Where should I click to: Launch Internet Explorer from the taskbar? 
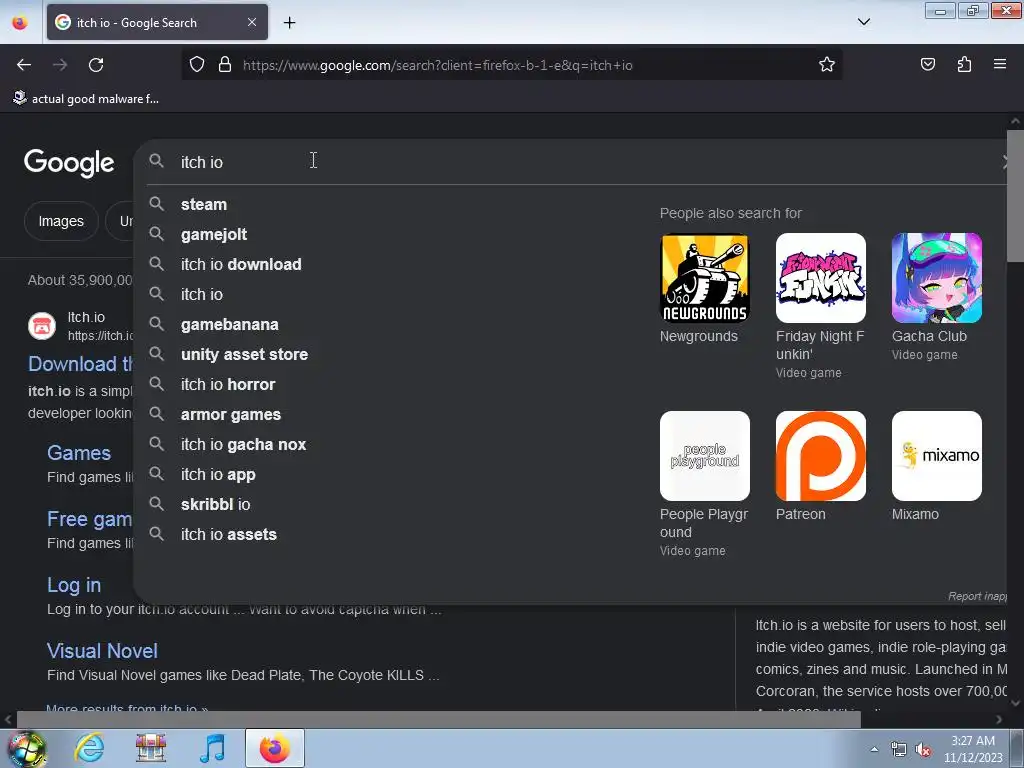pos(89,748)
